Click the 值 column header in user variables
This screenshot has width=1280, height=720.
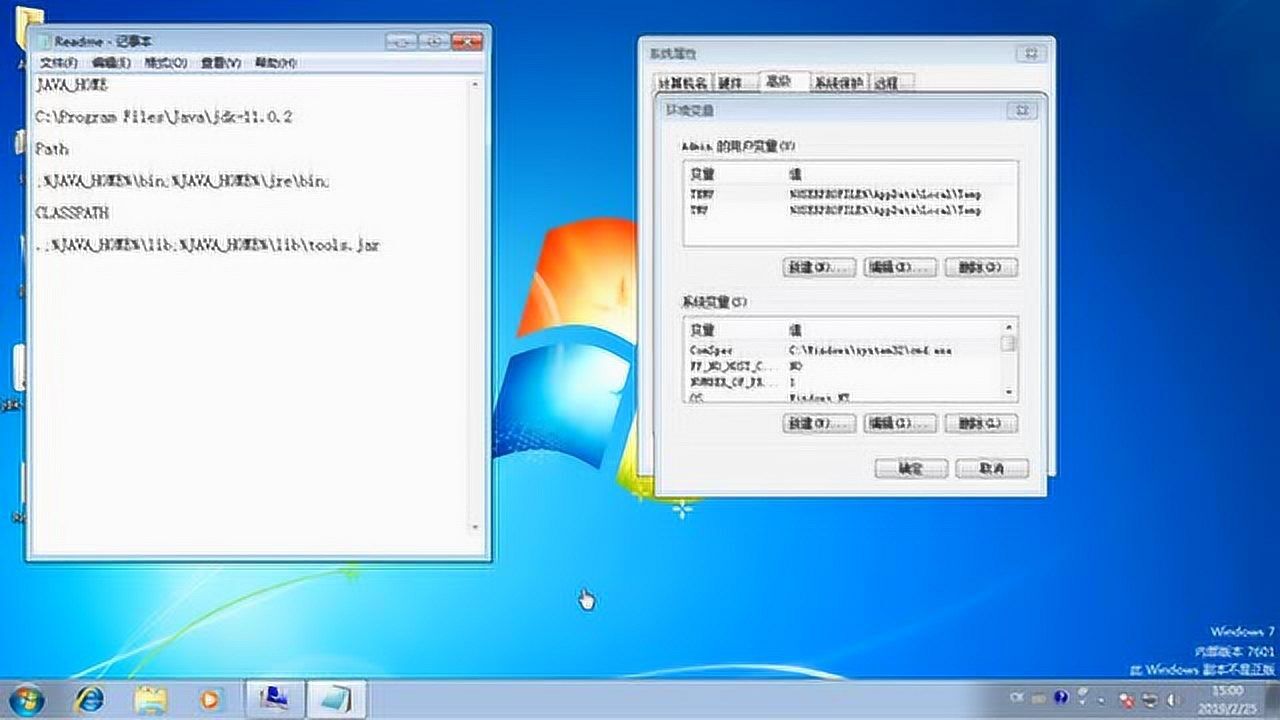pyautogui.click(x=902, y=174)
